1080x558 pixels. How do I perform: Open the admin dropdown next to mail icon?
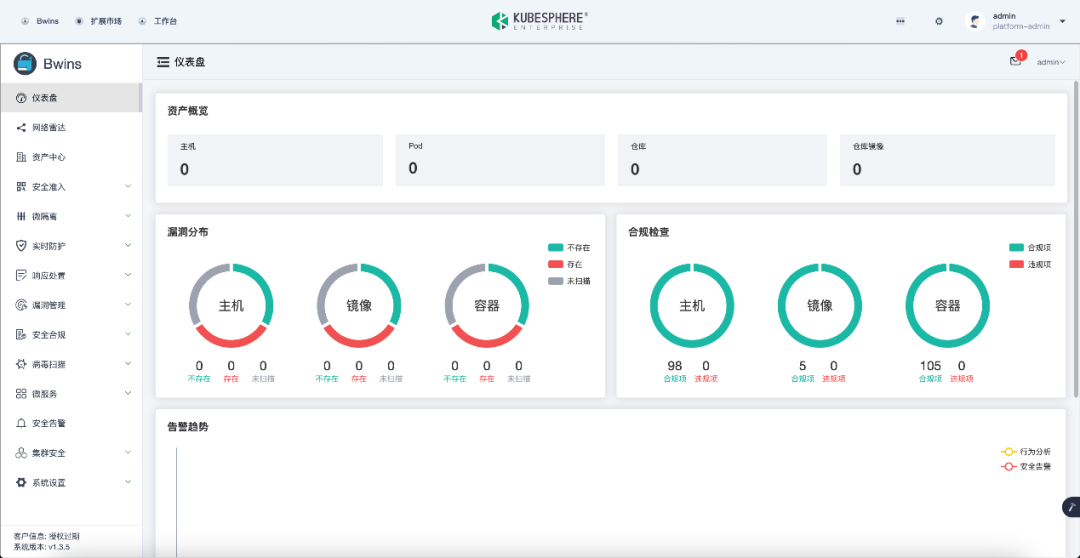click(1051, 62)
